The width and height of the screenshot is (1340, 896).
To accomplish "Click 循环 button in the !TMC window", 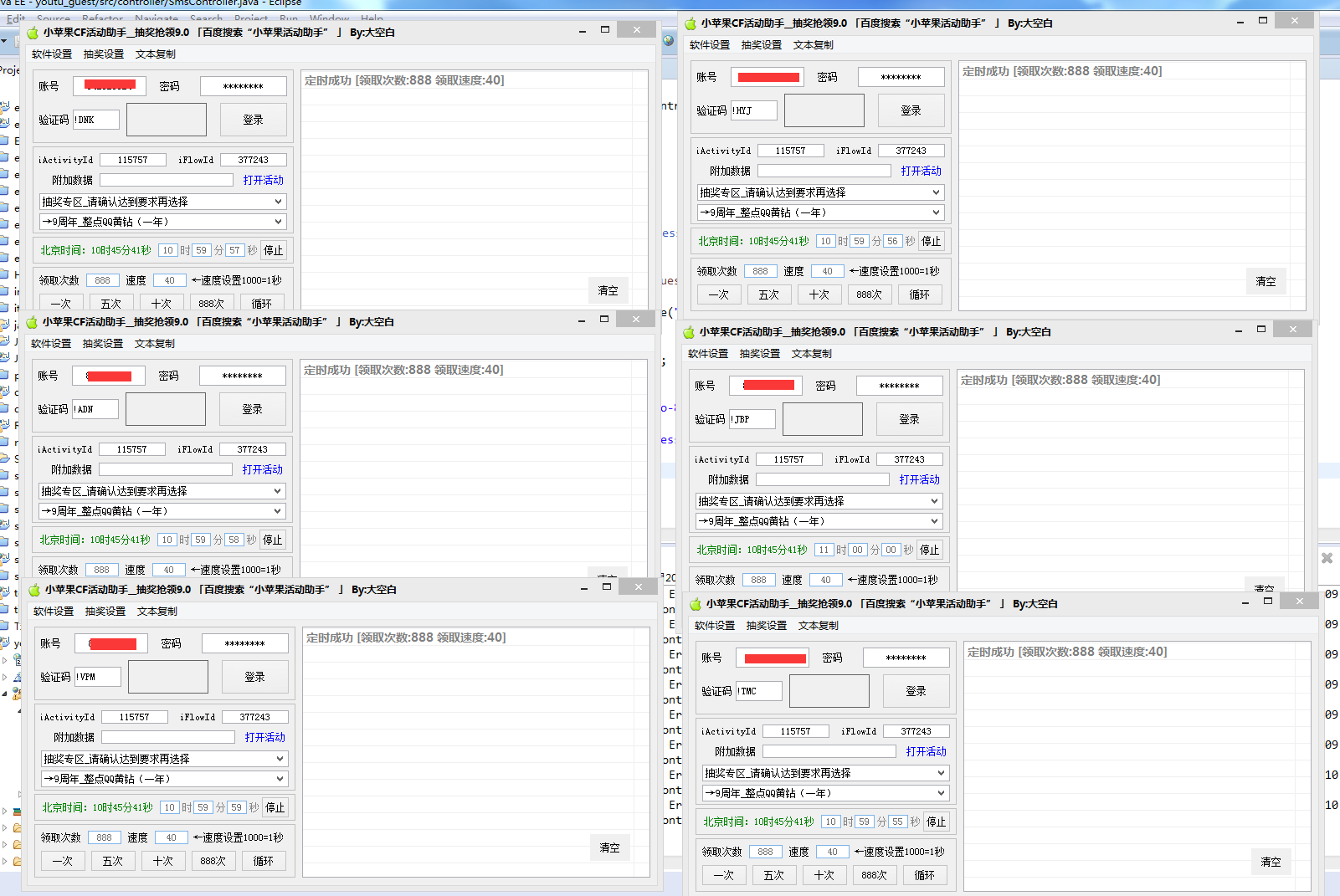I will pos(925,875).
